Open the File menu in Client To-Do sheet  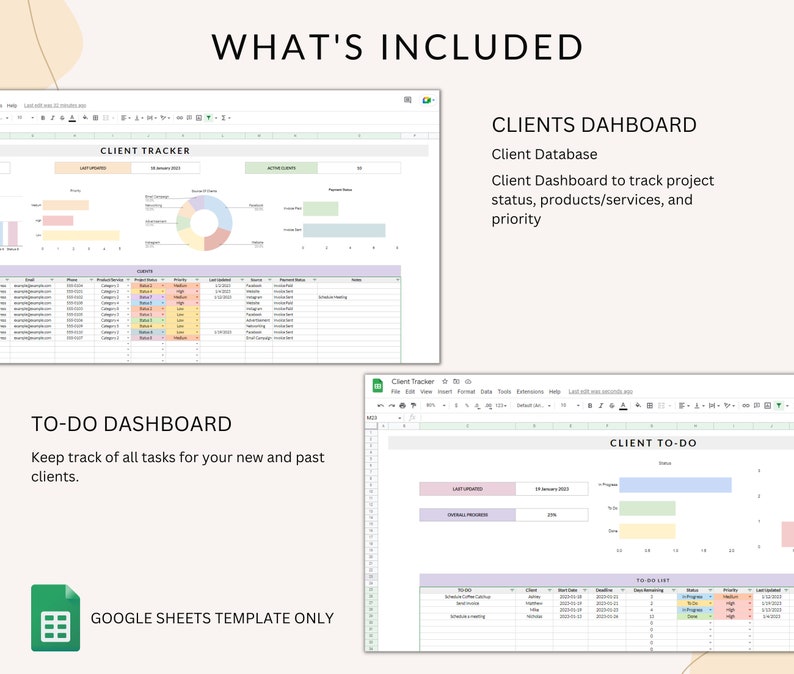pyautogui.click(x=395, y=392)
